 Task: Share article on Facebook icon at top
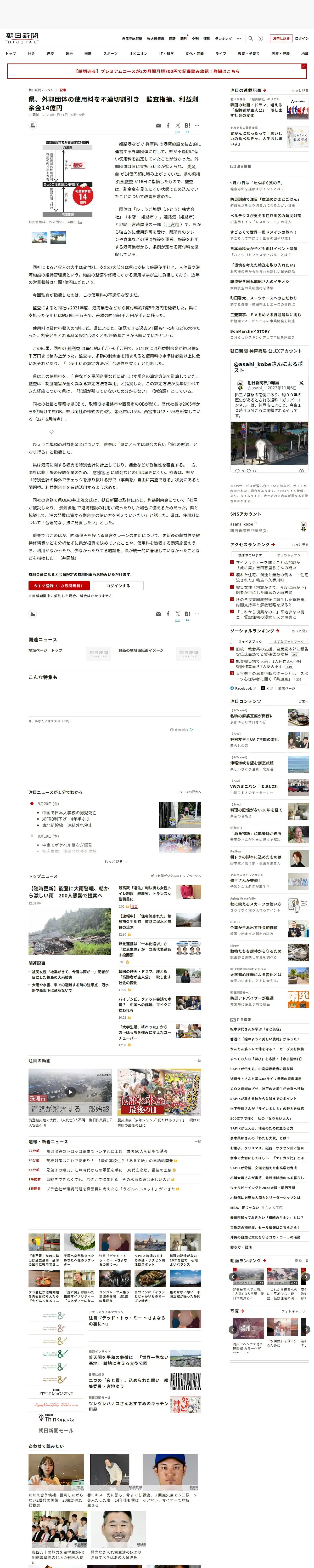pos(168,125)
